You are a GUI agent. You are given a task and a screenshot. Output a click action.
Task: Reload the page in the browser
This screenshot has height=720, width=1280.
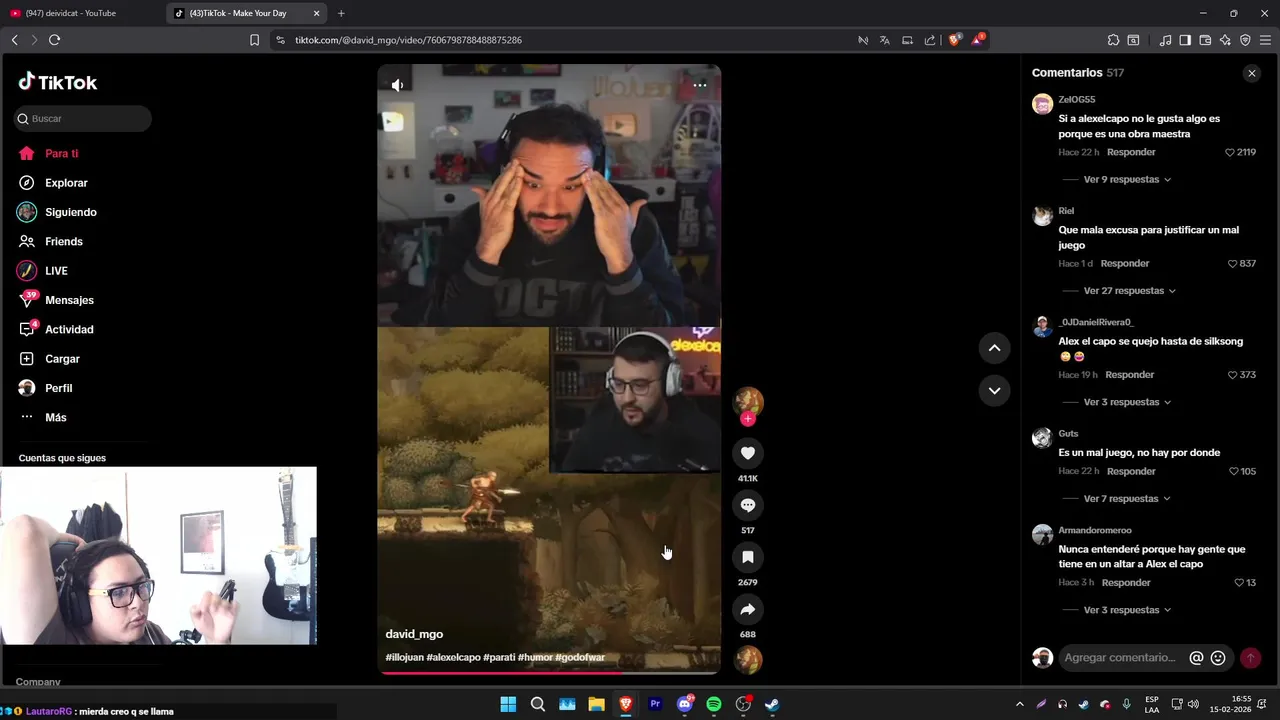tap(54, 40)
